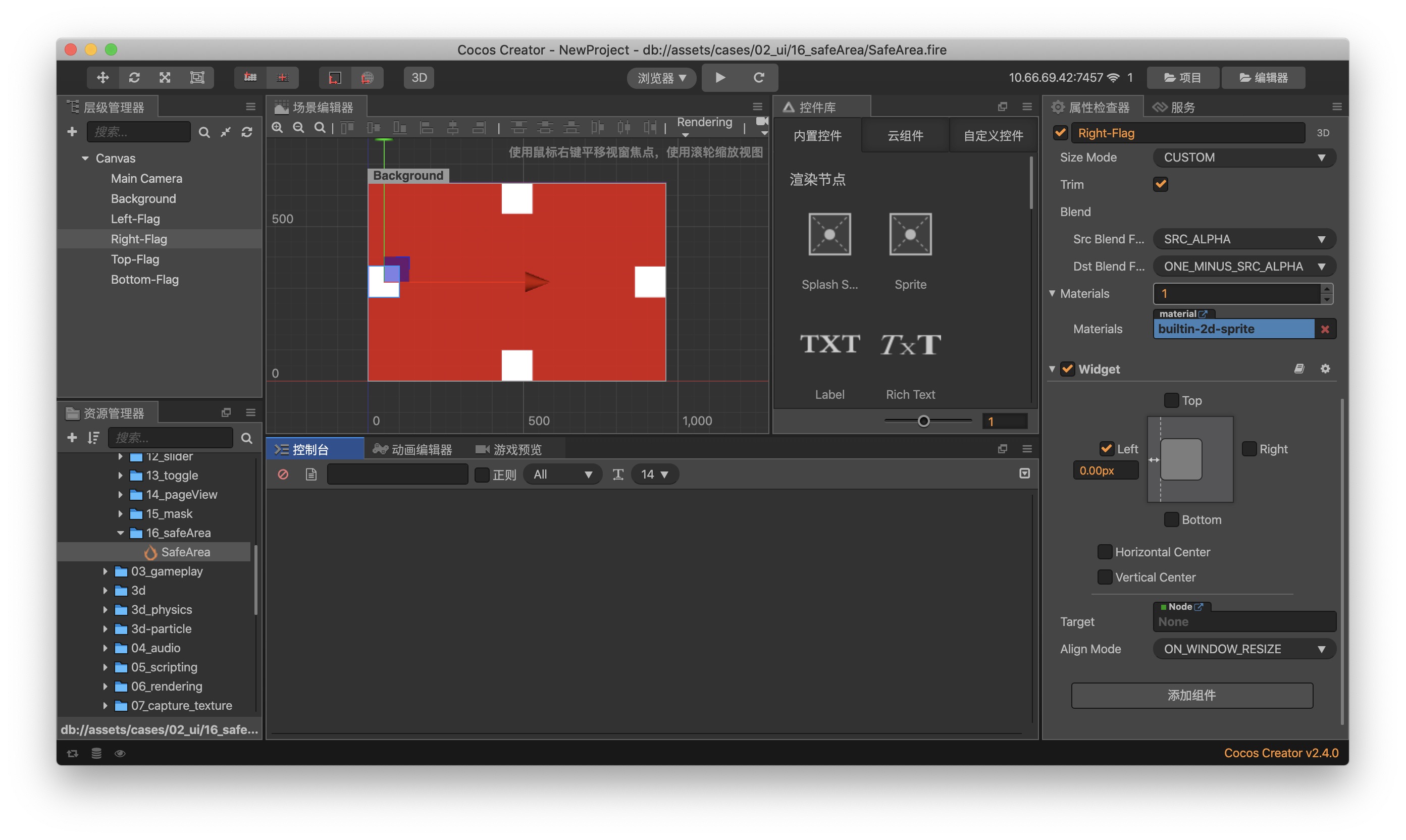The height and width of the screenshot is (840, 1406).
Task: Expand the 03_gameplay folder
Action: click(106, 572)
